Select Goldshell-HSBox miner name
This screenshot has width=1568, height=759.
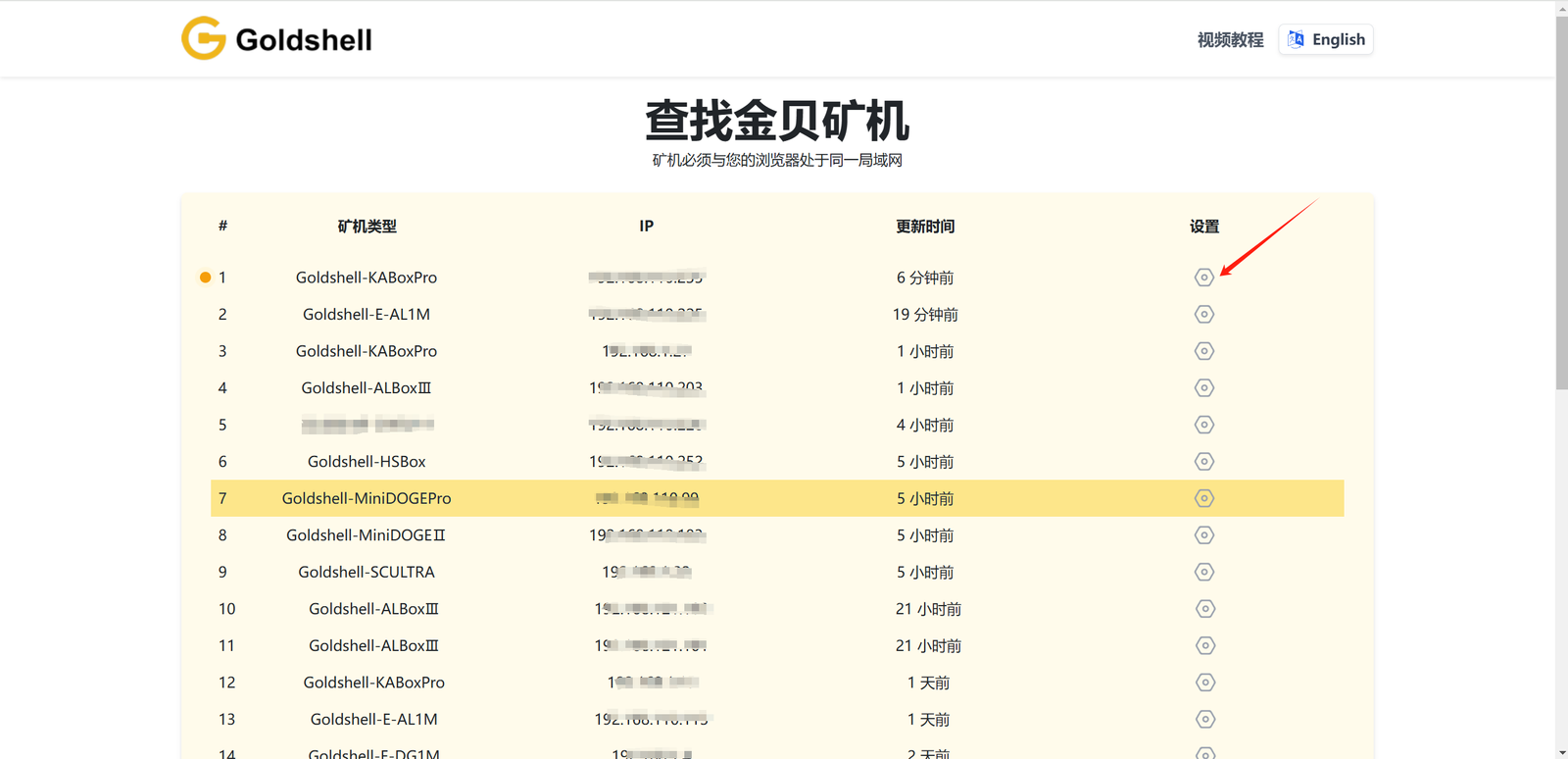pyautogui.click(x=367, y=462)
